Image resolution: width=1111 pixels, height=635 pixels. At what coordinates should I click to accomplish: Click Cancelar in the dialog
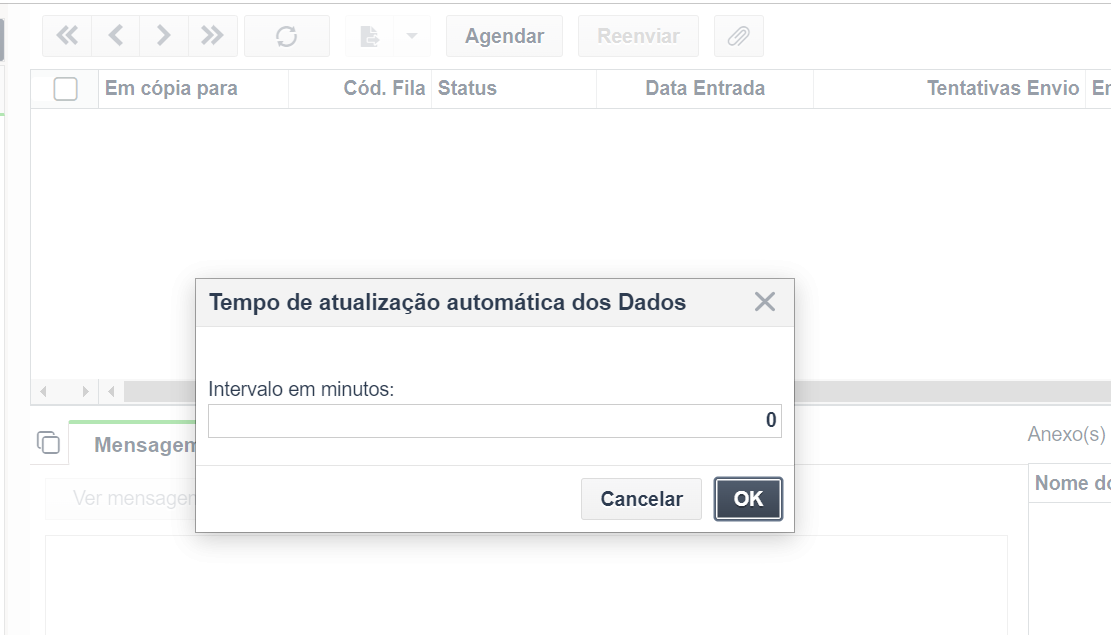[641, 499]
